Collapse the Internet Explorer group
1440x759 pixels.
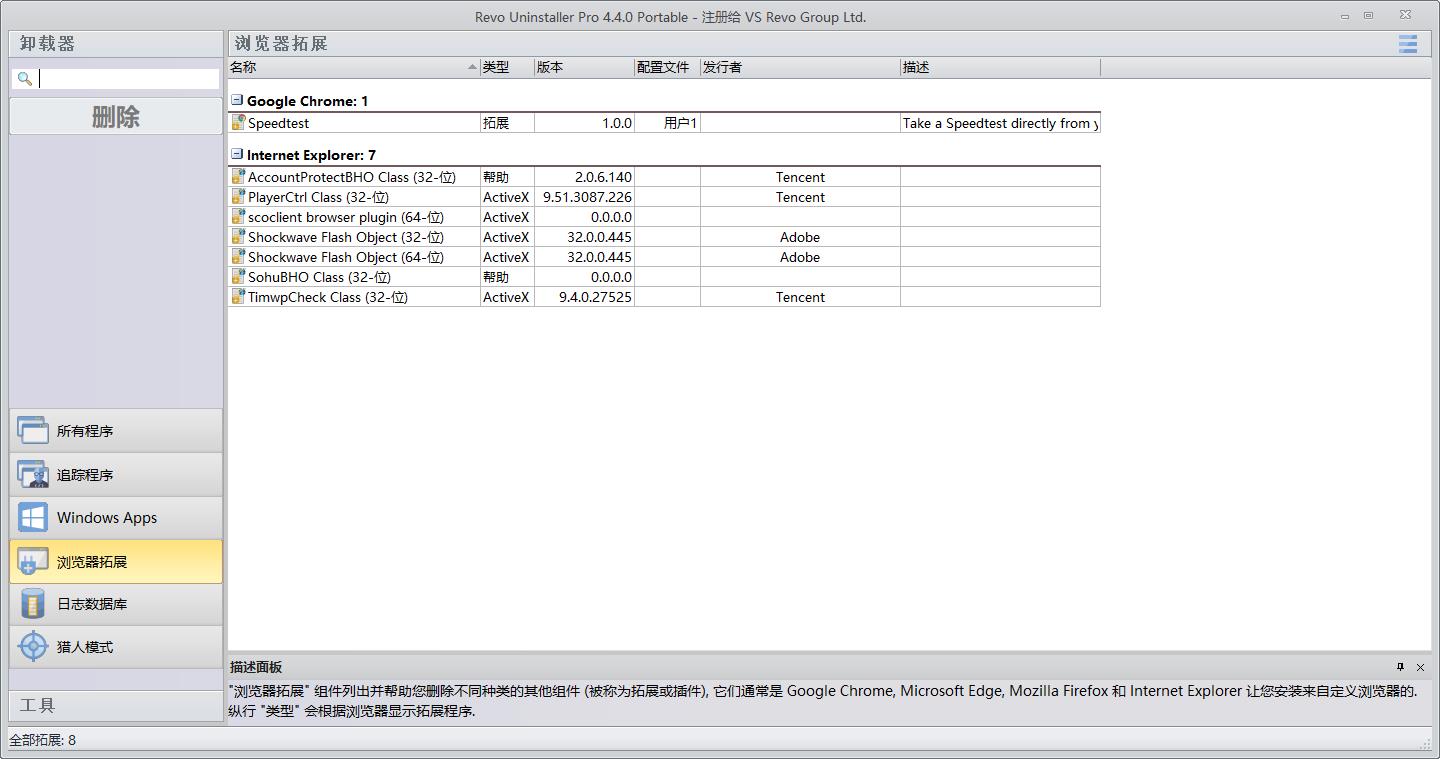(x=237, y=154)
